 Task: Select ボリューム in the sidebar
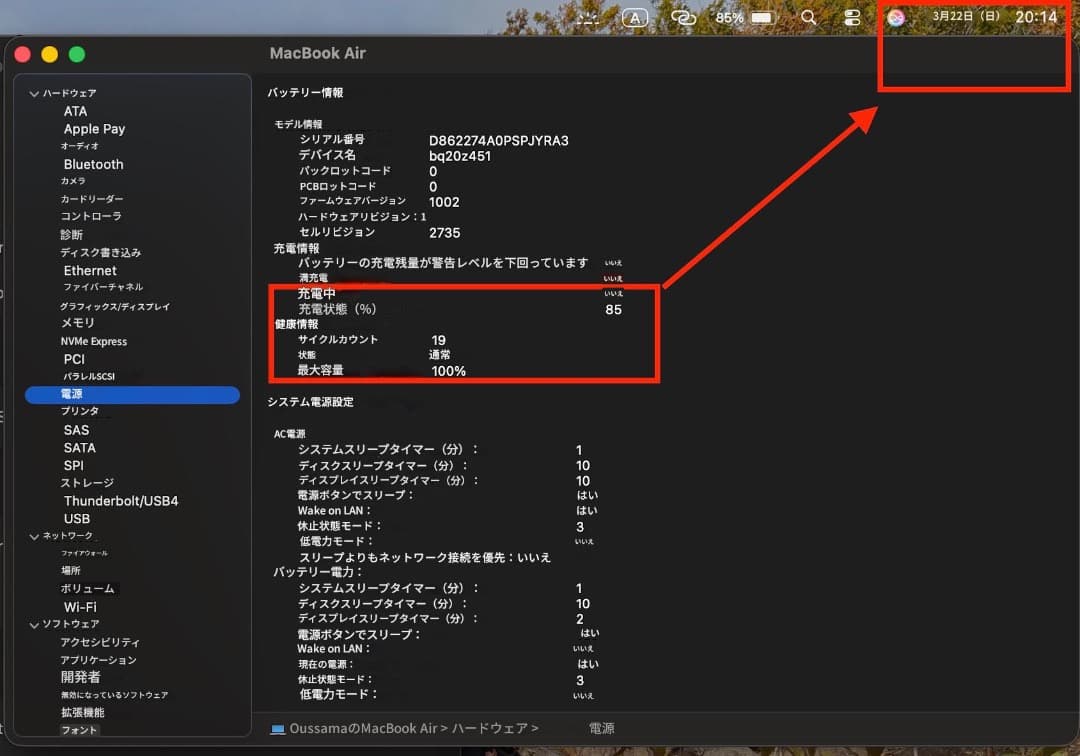tap(87, 589)
